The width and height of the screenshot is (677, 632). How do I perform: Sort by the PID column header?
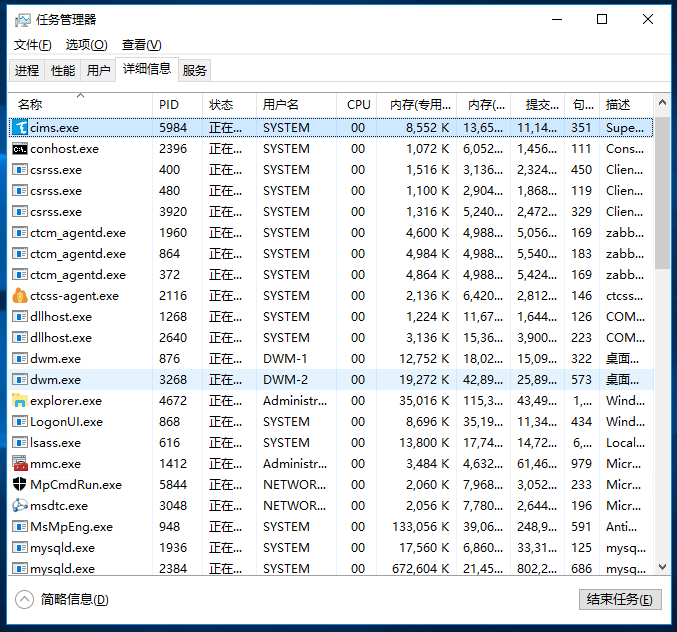(177, 104)
